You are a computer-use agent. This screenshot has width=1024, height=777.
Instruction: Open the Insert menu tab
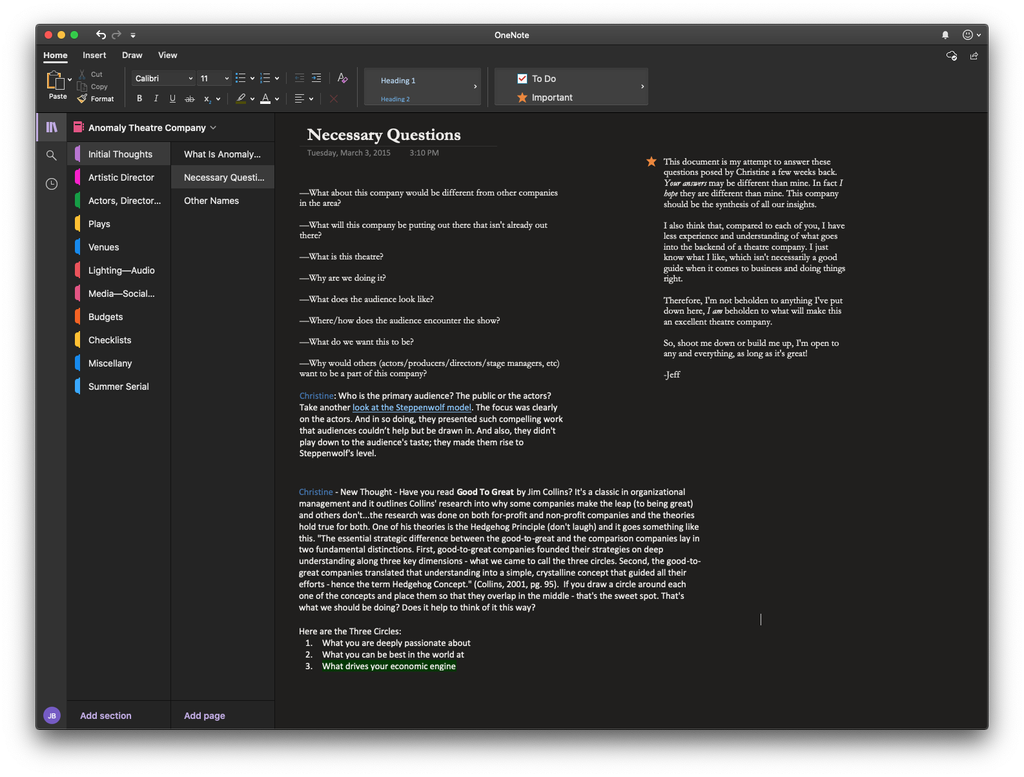coord(94,55)
